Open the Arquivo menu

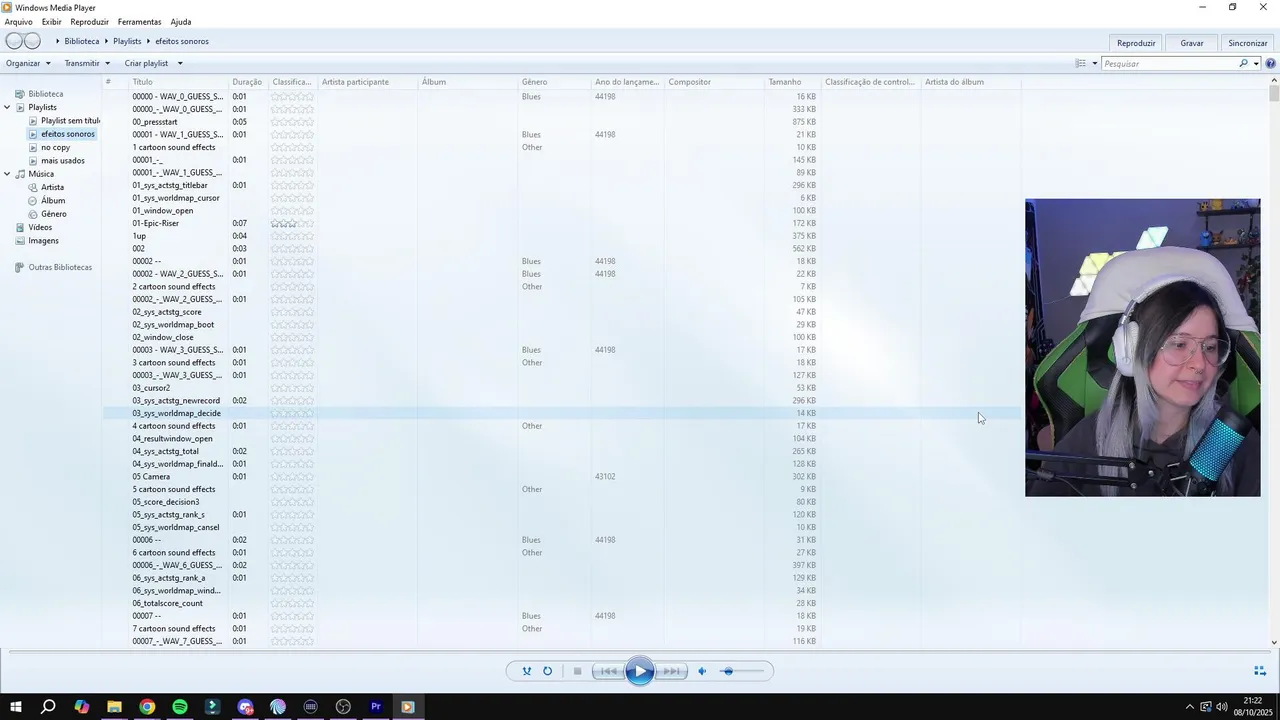coord(18,21)
